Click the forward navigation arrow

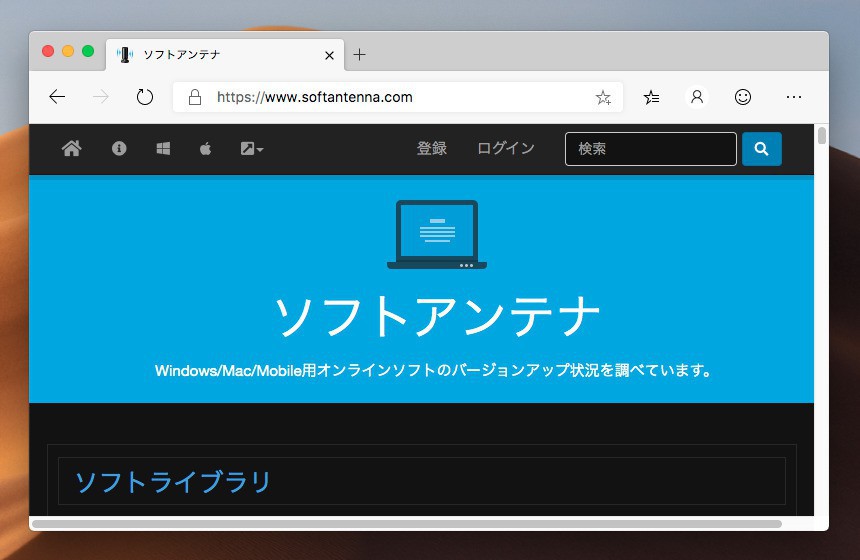[101, 97]
